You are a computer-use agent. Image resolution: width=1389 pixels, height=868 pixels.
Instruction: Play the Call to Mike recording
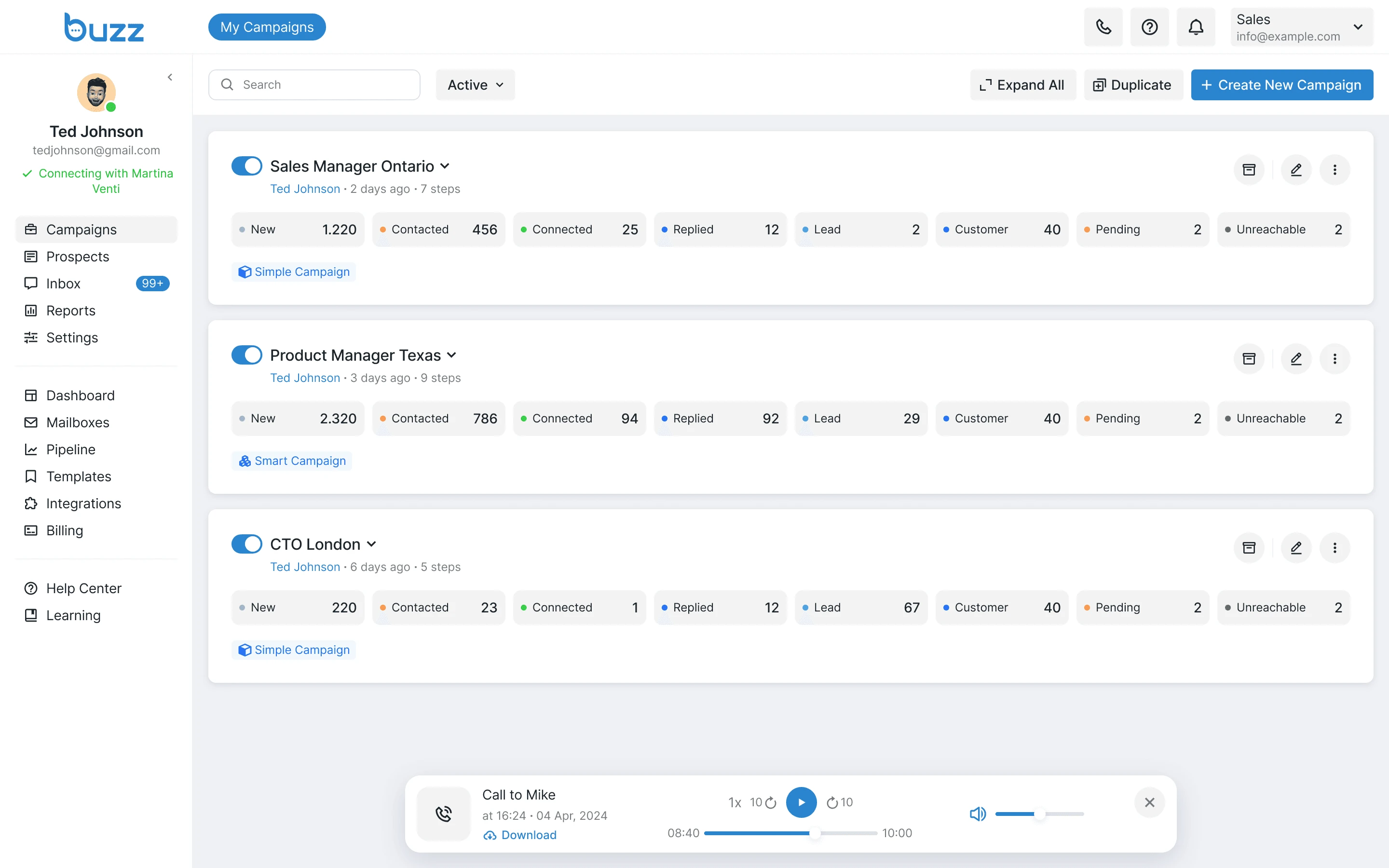801,802
